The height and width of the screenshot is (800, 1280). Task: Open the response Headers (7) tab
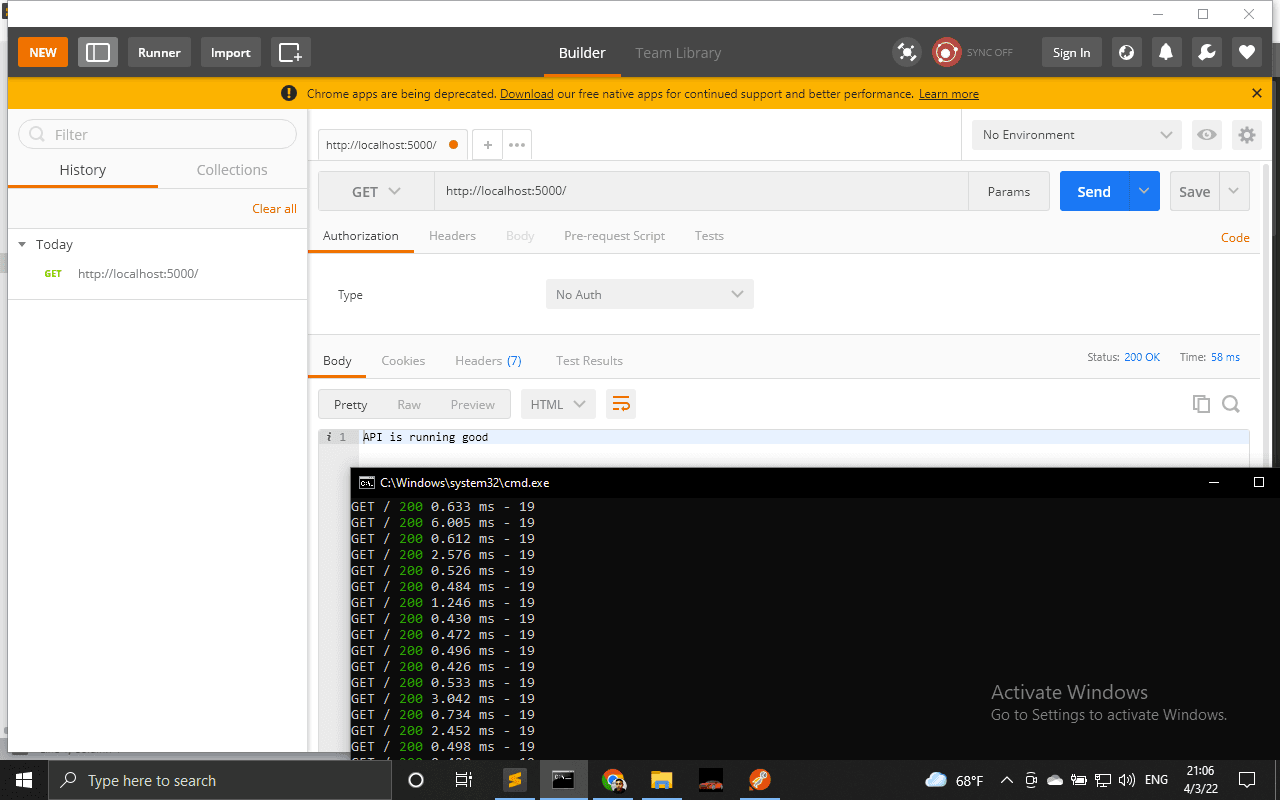tap(488, 360)
